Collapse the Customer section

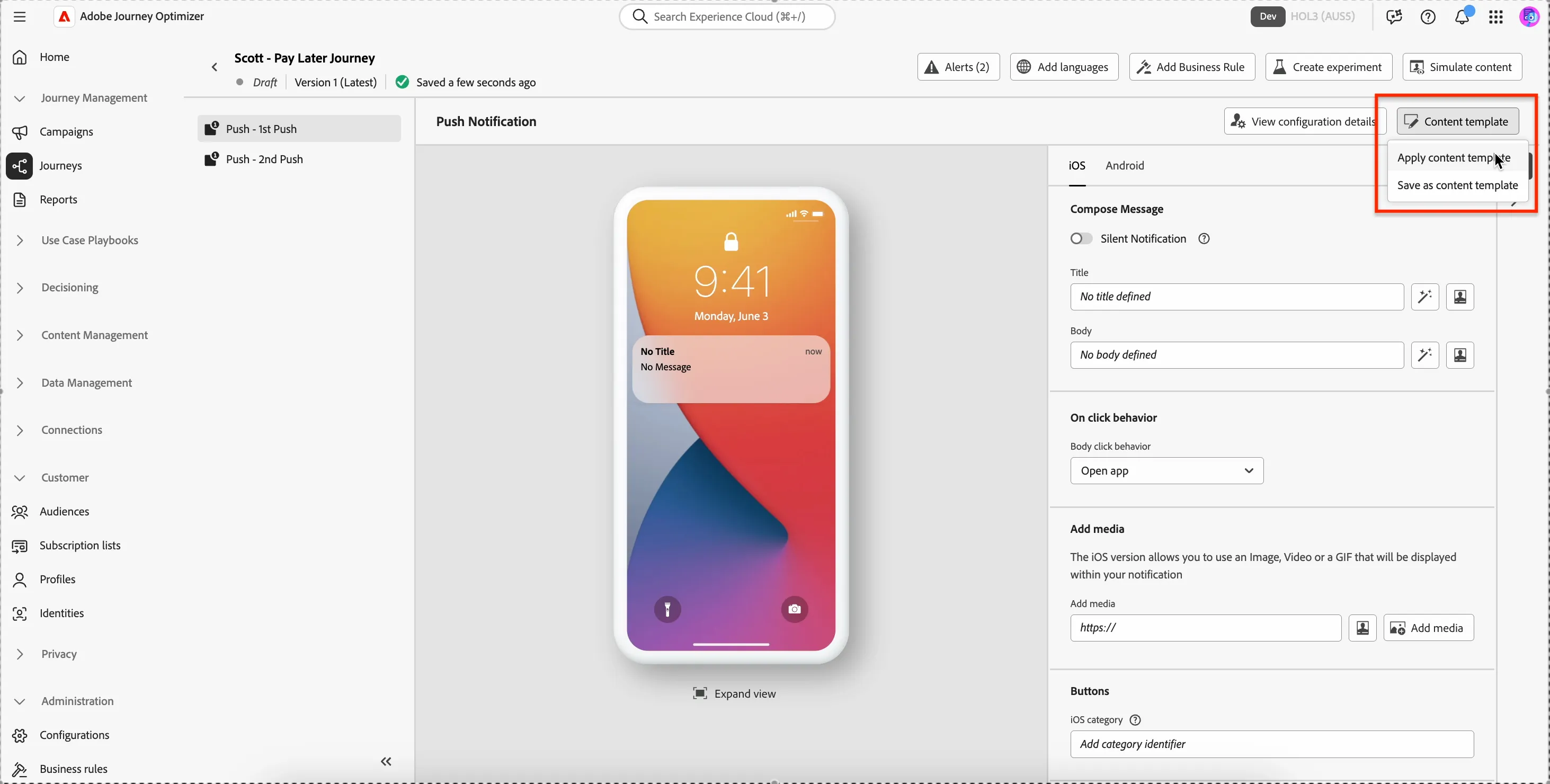19,478
